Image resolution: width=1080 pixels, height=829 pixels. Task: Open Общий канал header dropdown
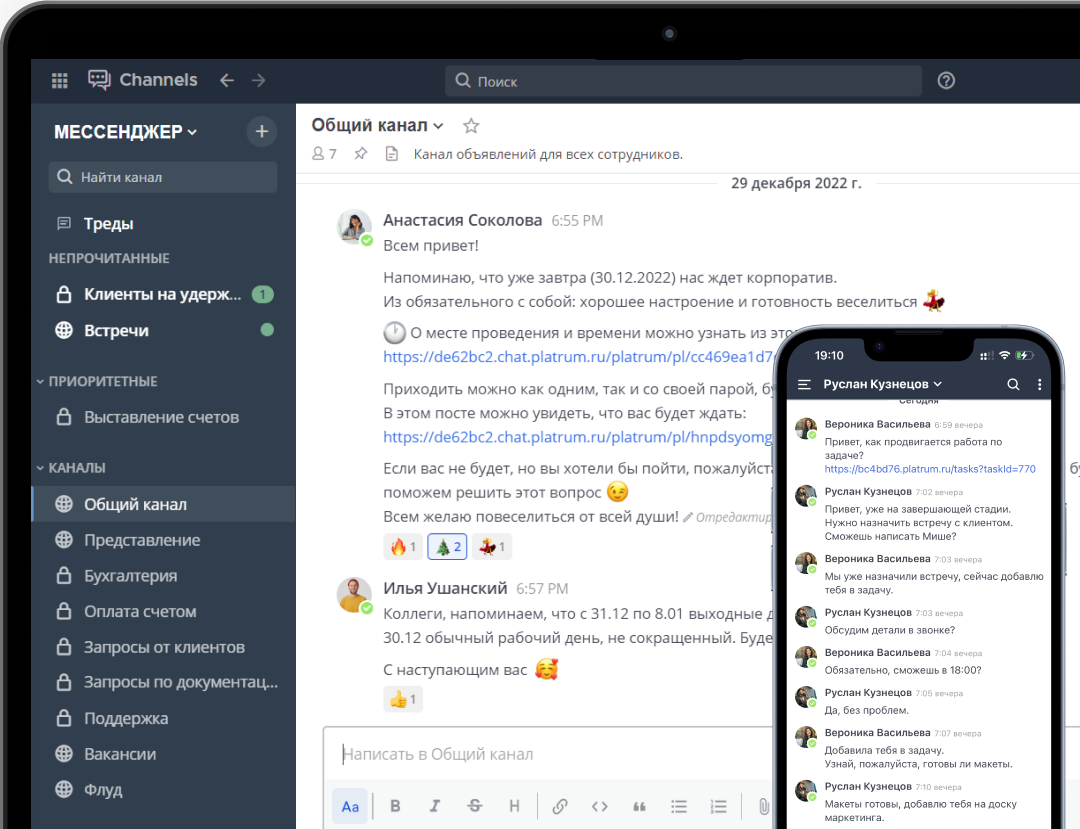pyautogui.click(x=377, y=125)
